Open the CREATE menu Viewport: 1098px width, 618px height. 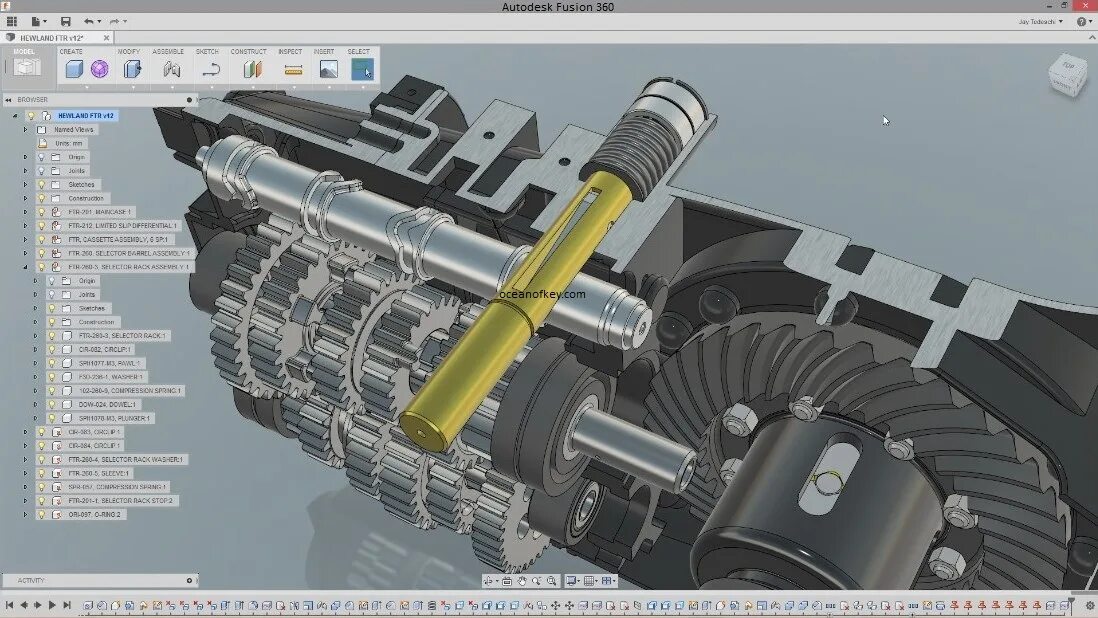click(71, 52)
